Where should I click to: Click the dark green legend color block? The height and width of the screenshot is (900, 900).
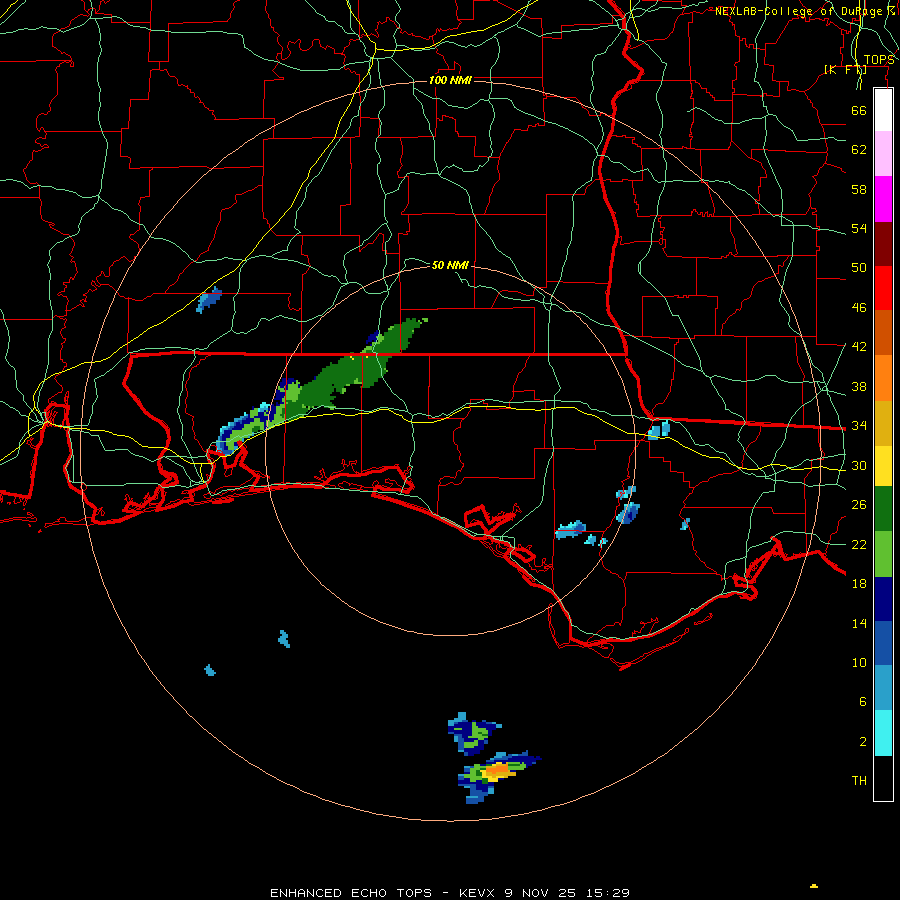point(883,509)
